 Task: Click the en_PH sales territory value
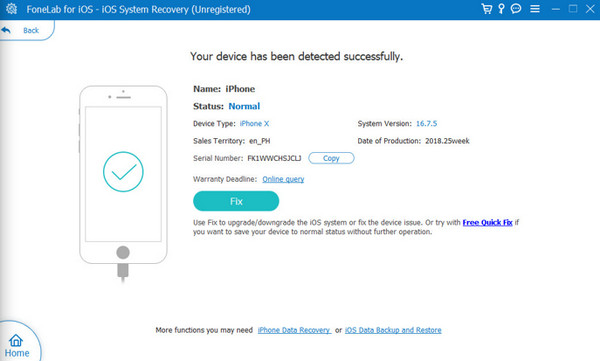[260, 141]
